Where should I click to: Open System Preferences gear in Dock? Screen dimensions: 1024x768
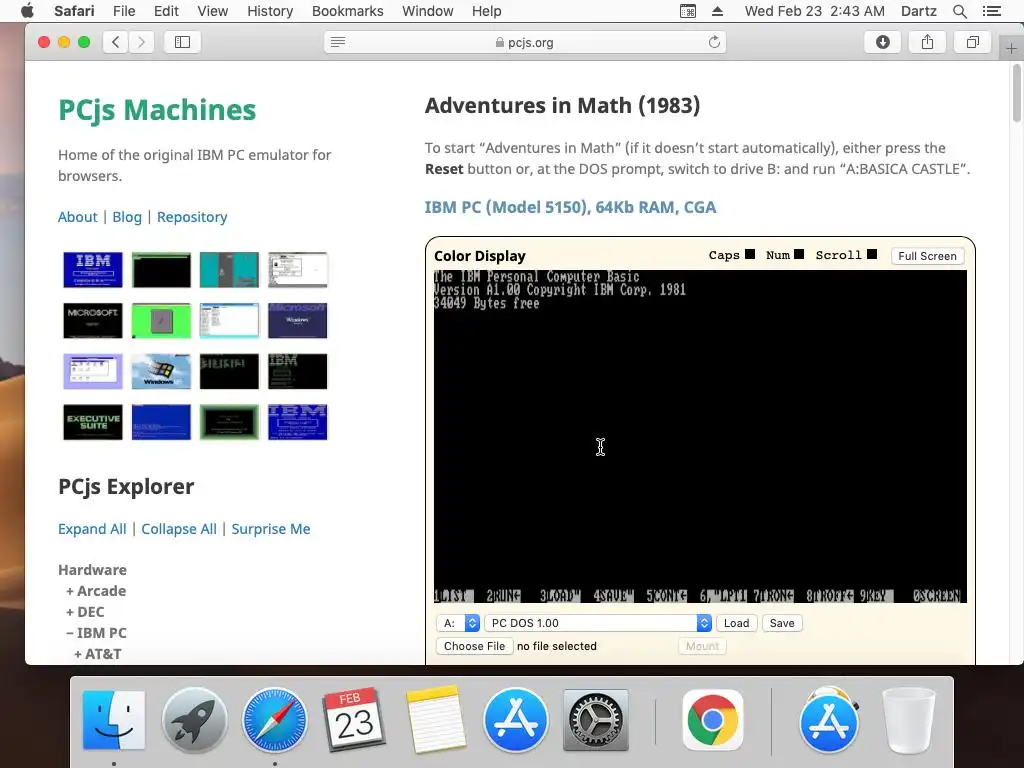tap(596, 720)
